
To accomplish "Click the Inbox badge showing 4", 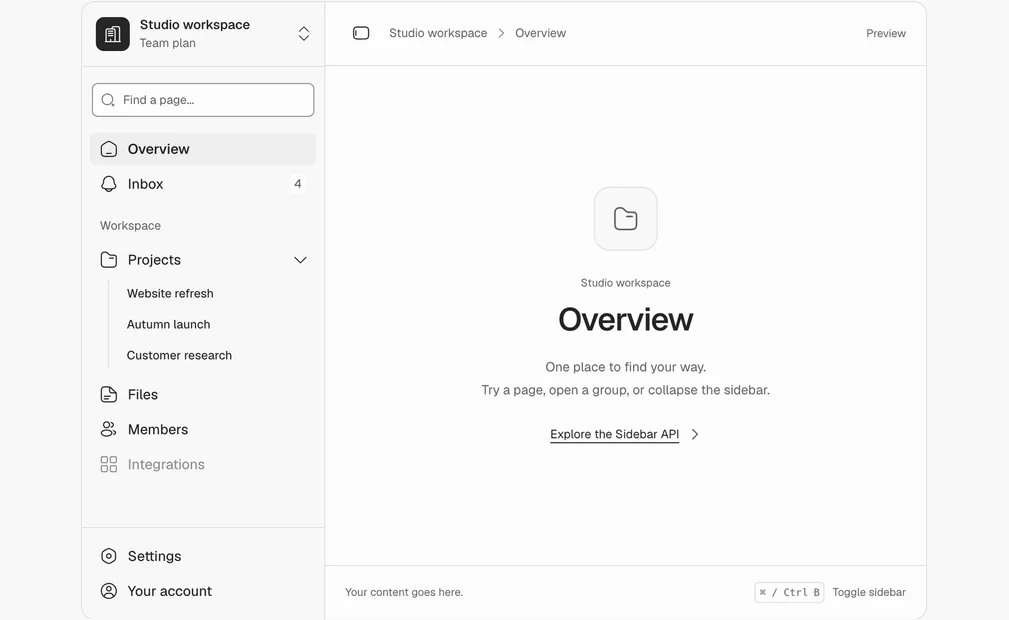I will [297, 184].
